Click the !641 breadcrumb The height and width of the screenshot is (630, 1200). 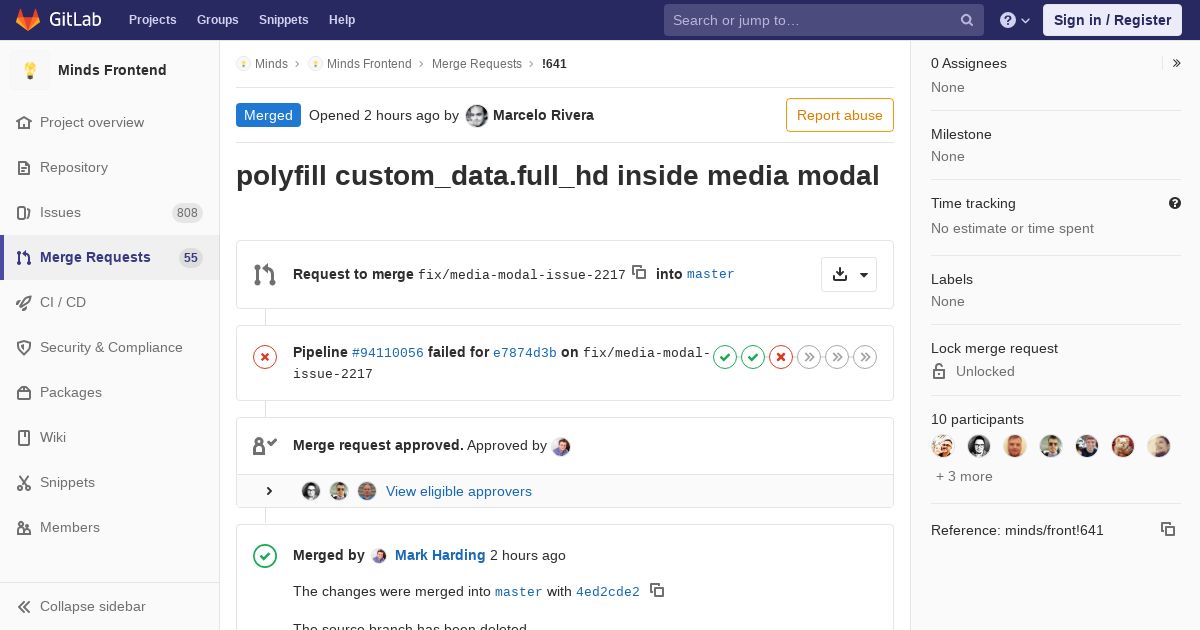554,64
